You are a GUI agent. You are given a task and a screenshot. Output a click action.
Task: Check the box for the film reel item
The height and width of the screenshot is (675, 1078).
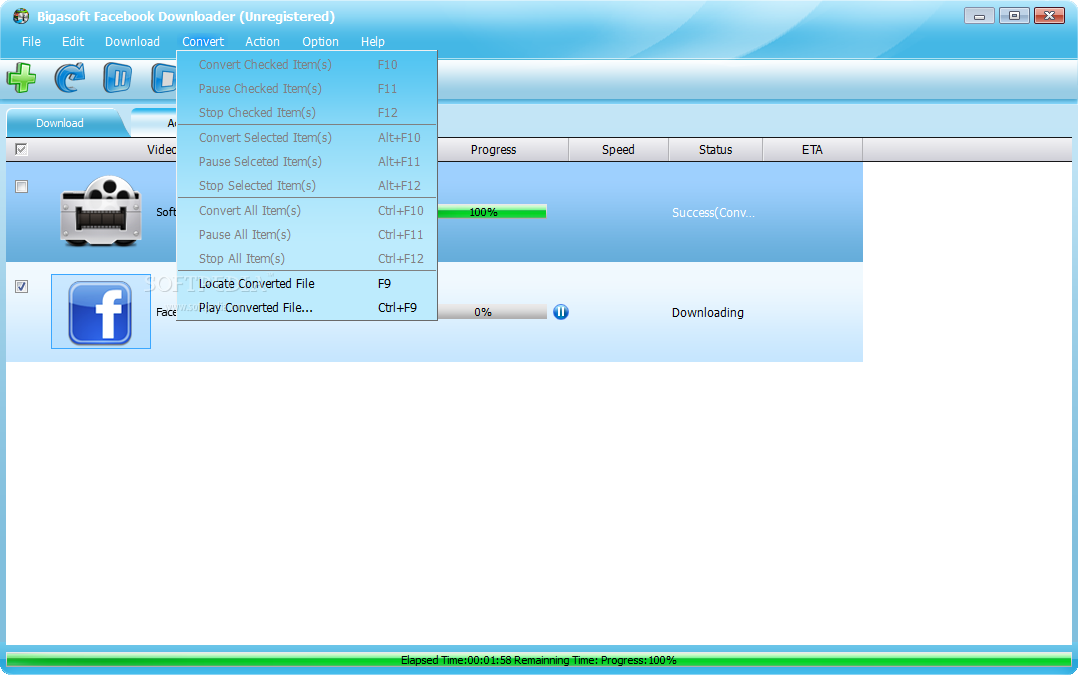[x=21, y=186]
